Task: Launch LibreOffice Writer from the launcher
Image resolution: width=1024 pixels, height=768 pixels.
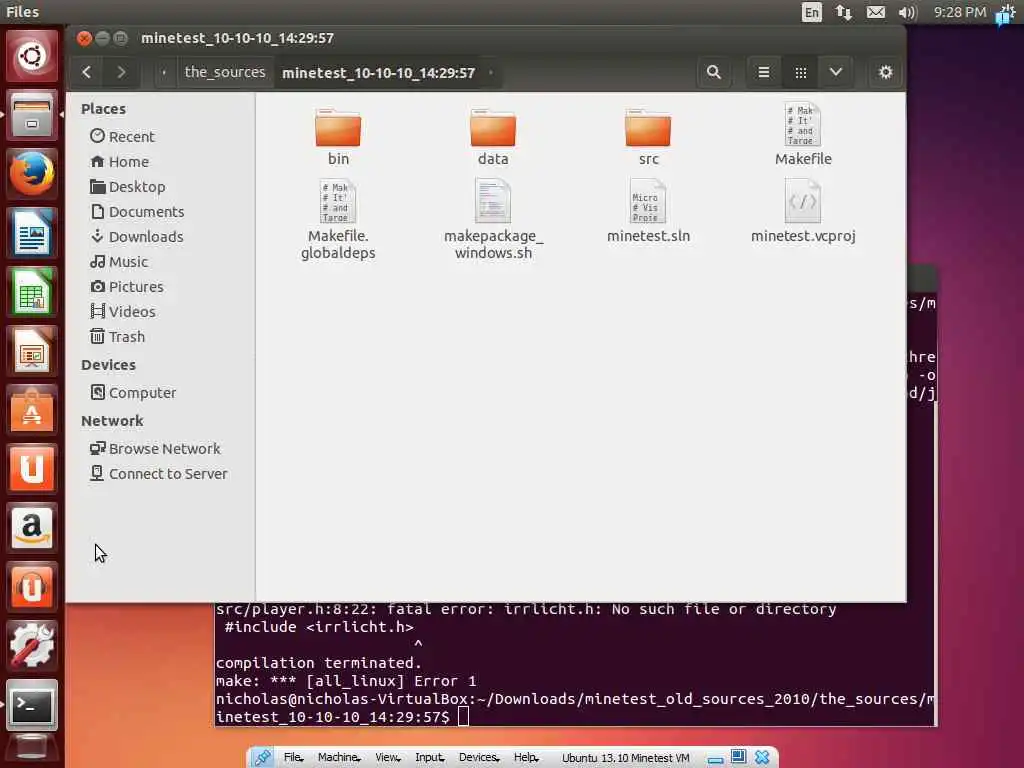Action: coord(32,232)
